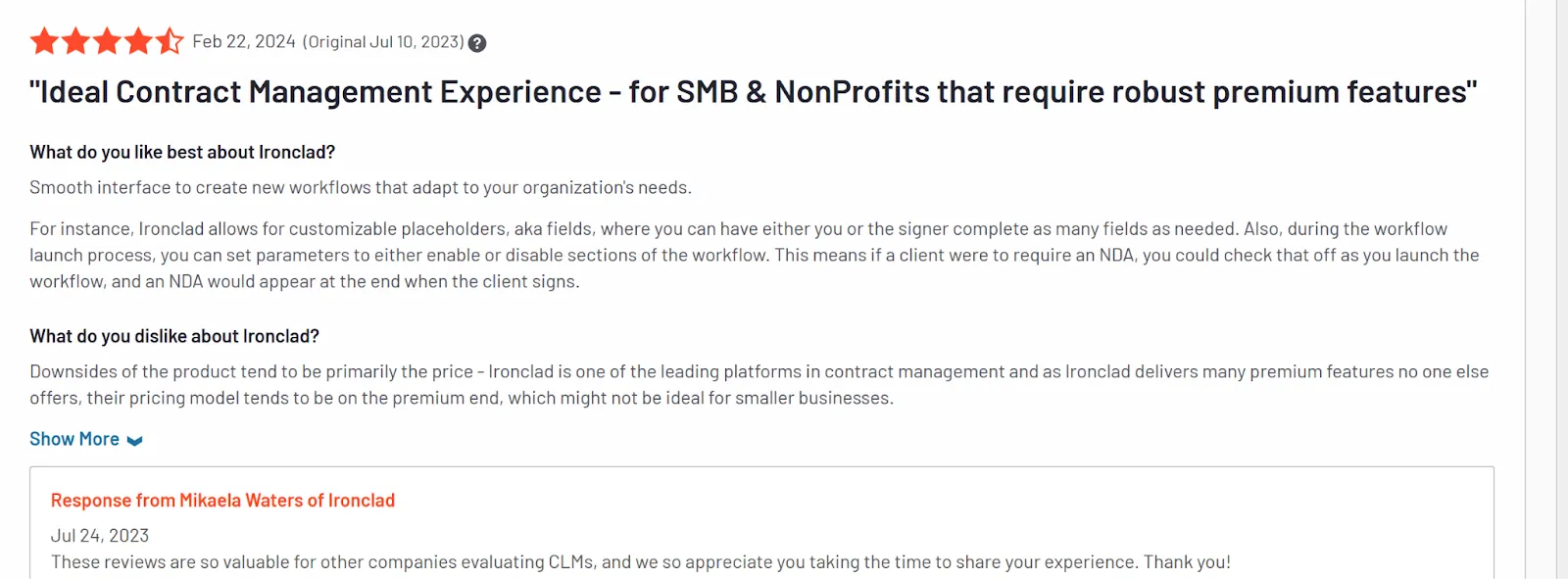Click the Original Jul 10, 2023 text
This screenshot has width=1568, height=579.
[384, 42]
